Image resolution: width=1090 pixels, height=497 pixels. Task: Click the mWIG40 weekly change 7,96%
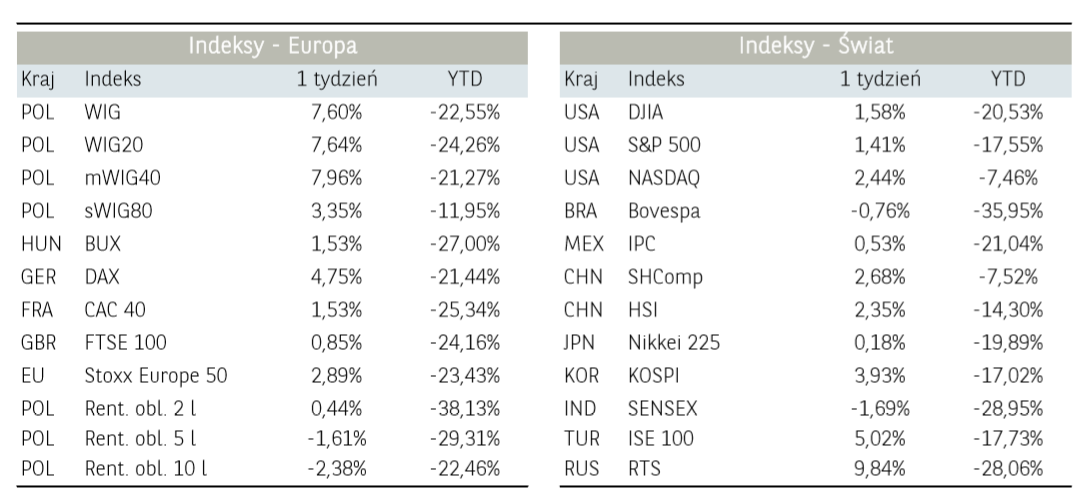point(336,177)
